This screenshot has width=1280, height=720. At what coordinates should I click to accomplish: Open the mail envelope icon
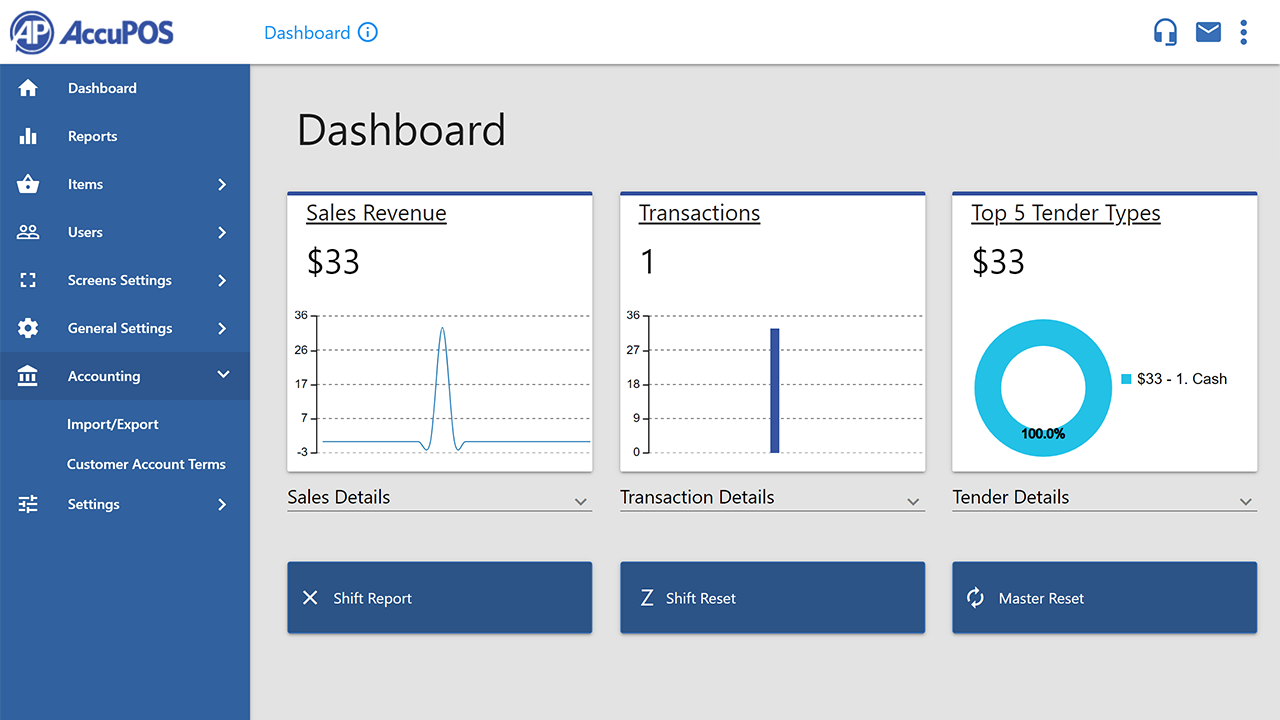point(1208,31)
